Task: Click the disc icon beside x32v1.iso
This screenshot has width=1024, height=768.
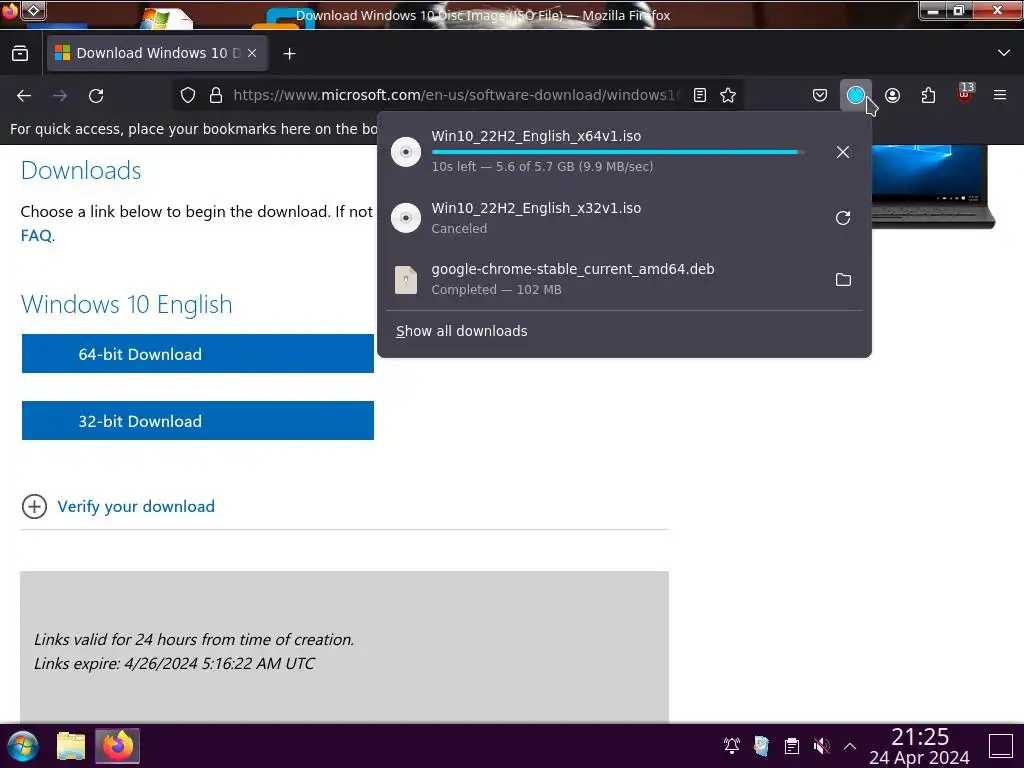Action: pos(406,217)
